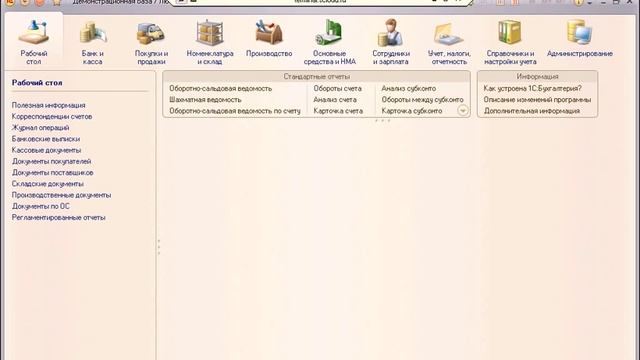Click the Информация group header

538,76
